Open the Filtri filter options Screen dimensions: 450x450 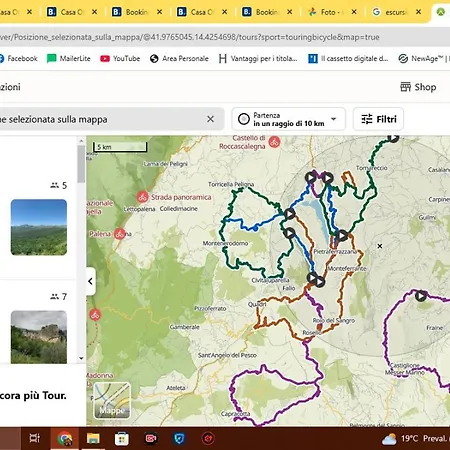[x=378, y=119]
